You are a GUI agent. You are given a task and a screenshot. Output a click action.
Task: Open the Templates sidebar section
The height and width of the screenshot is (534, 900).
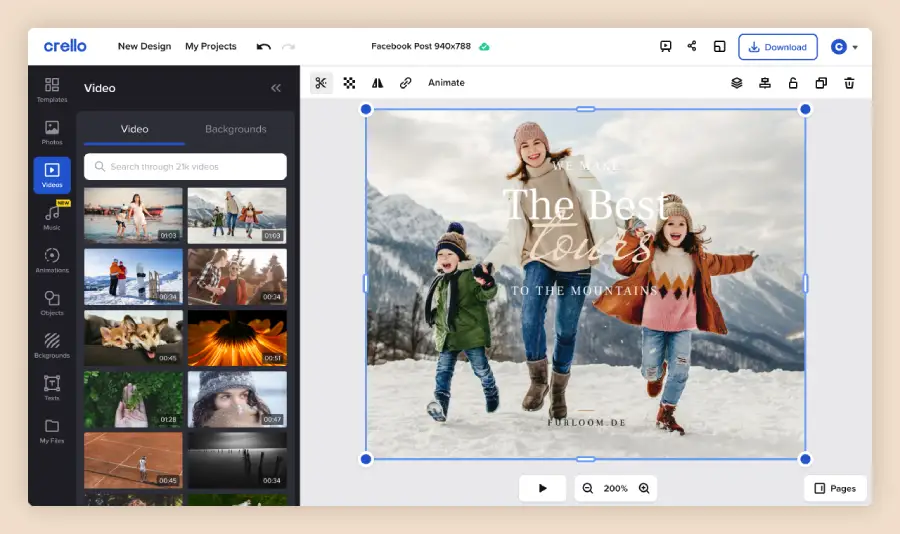(52, 90)
